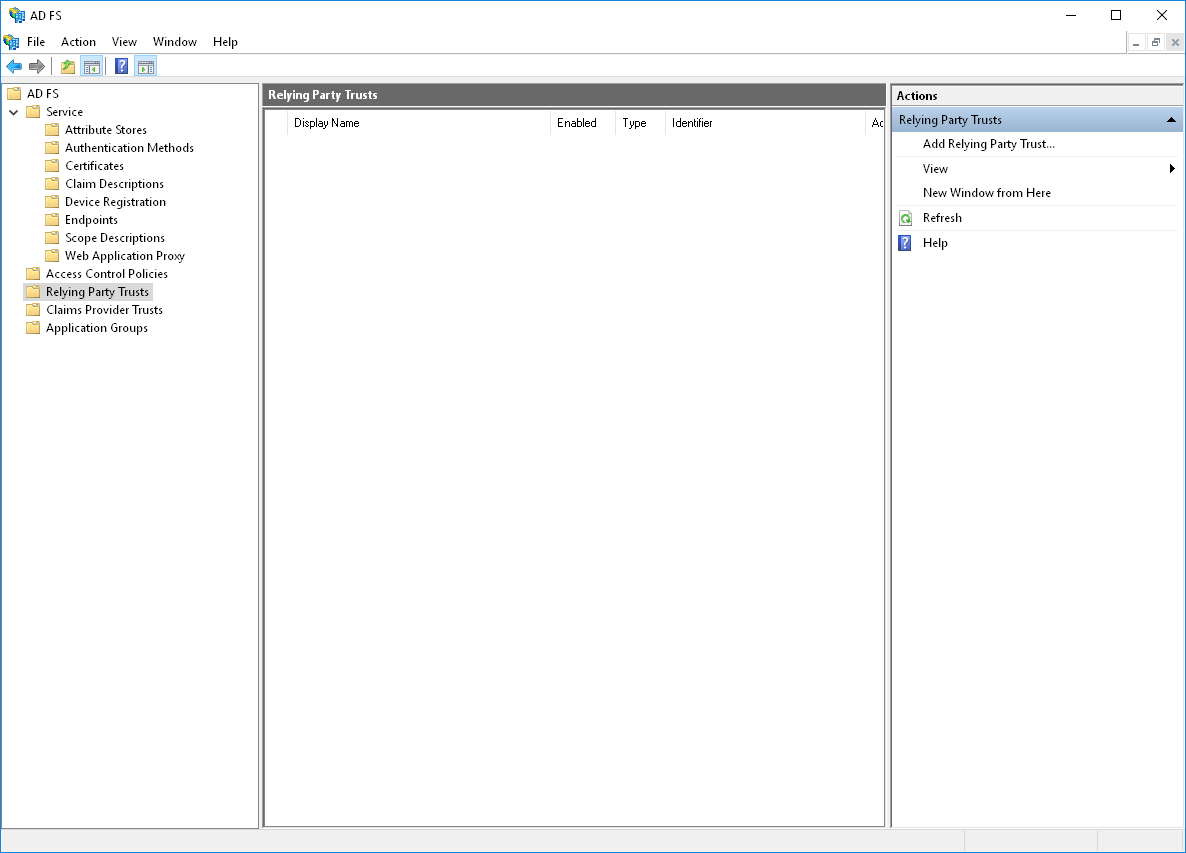Click the Help icon in Actions pane

point(905,243)
